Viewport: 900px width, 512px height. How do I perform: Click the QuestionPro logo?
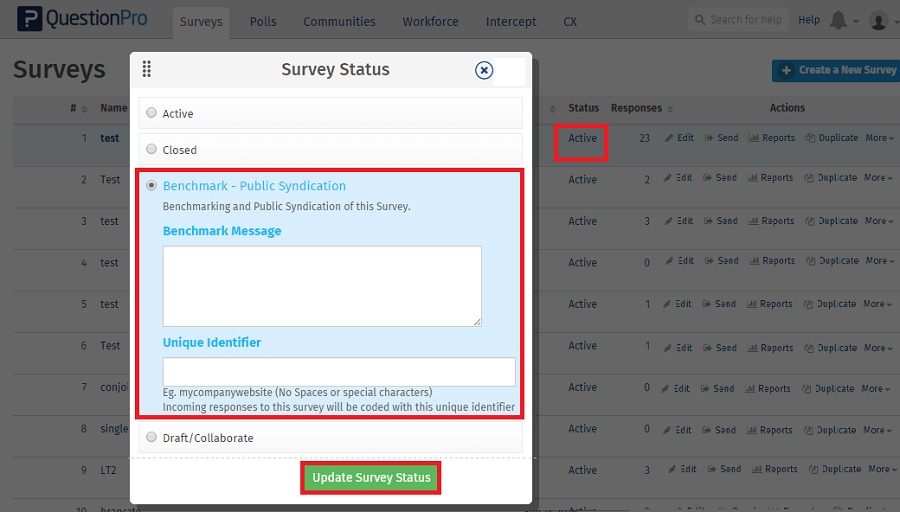(84, 20)
